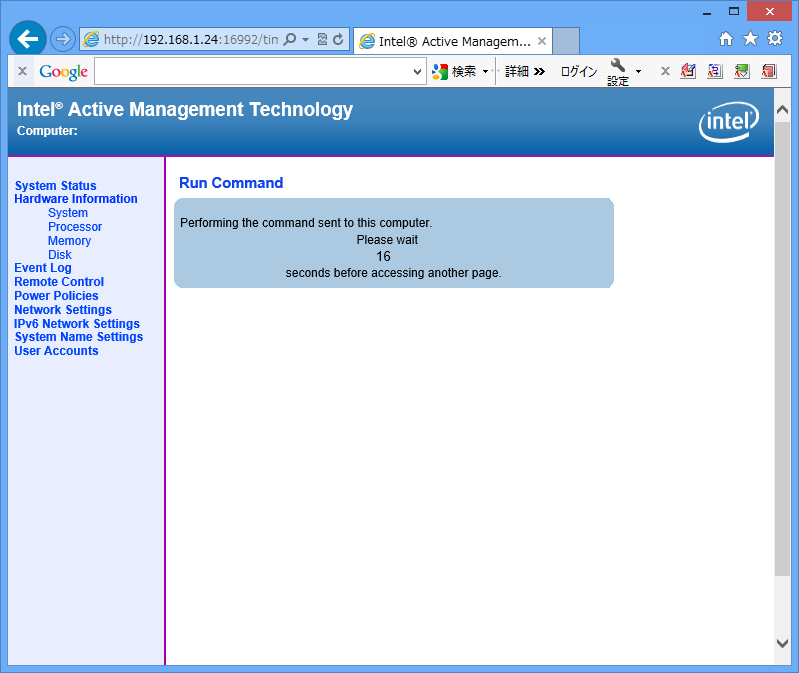
Task: Click the Google toolbar ログイン button
Action: click(578, 72)
